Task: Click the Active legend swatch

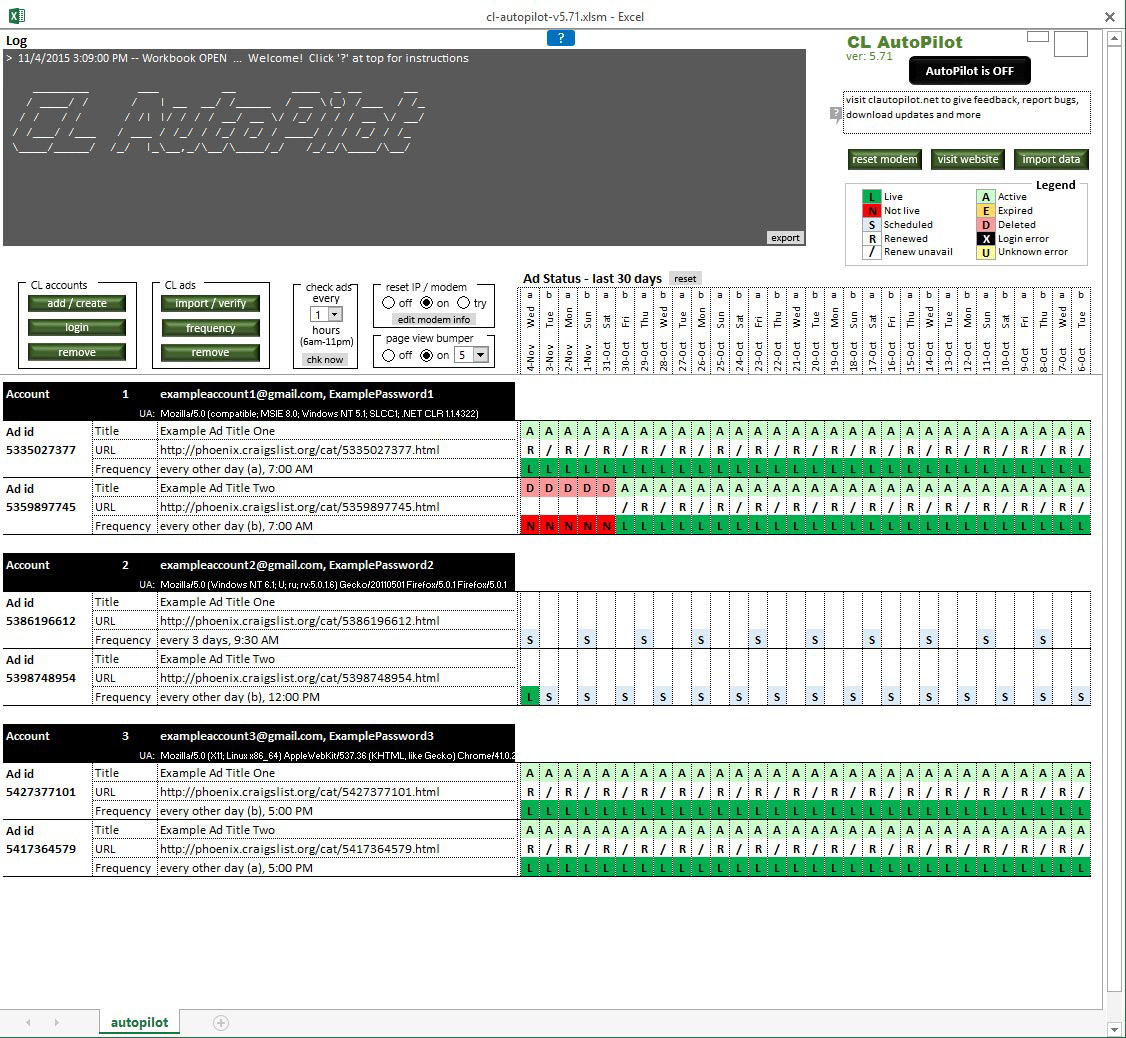Action: [986, 197]
